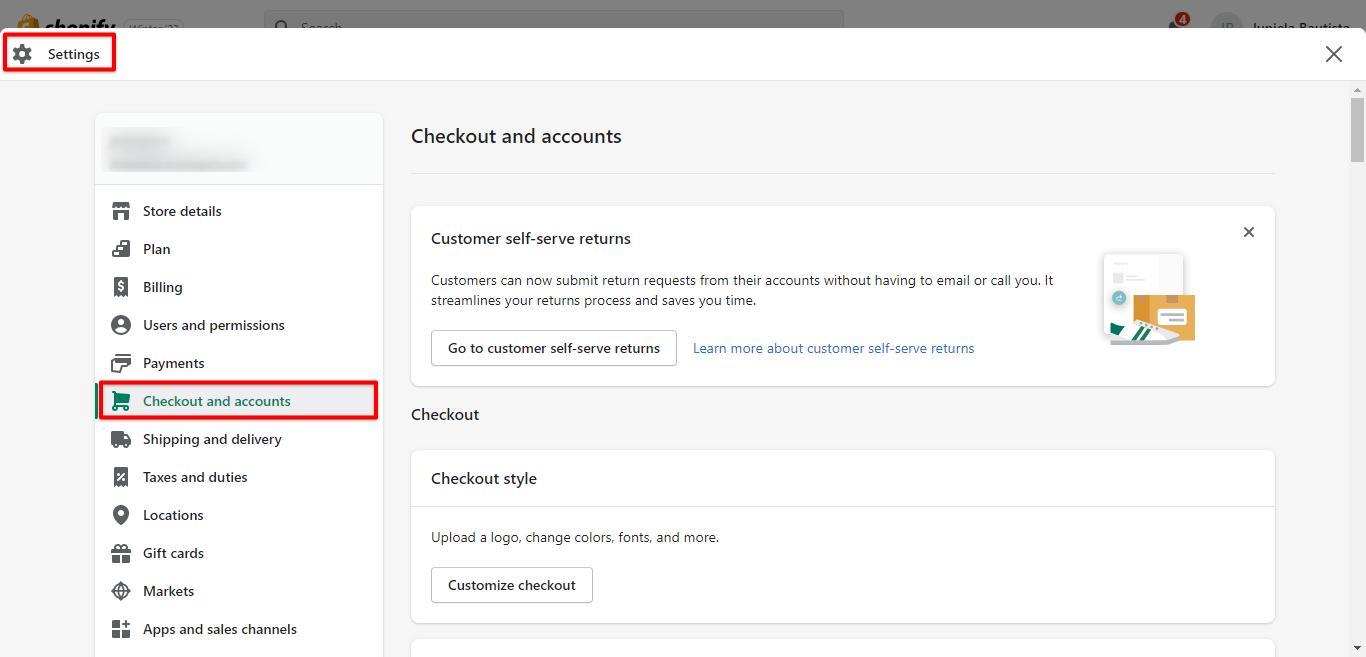The width and height of the screenshot is (1366, 657).
Task: Click the Taxes and duties percent icon
Action: 121,477
